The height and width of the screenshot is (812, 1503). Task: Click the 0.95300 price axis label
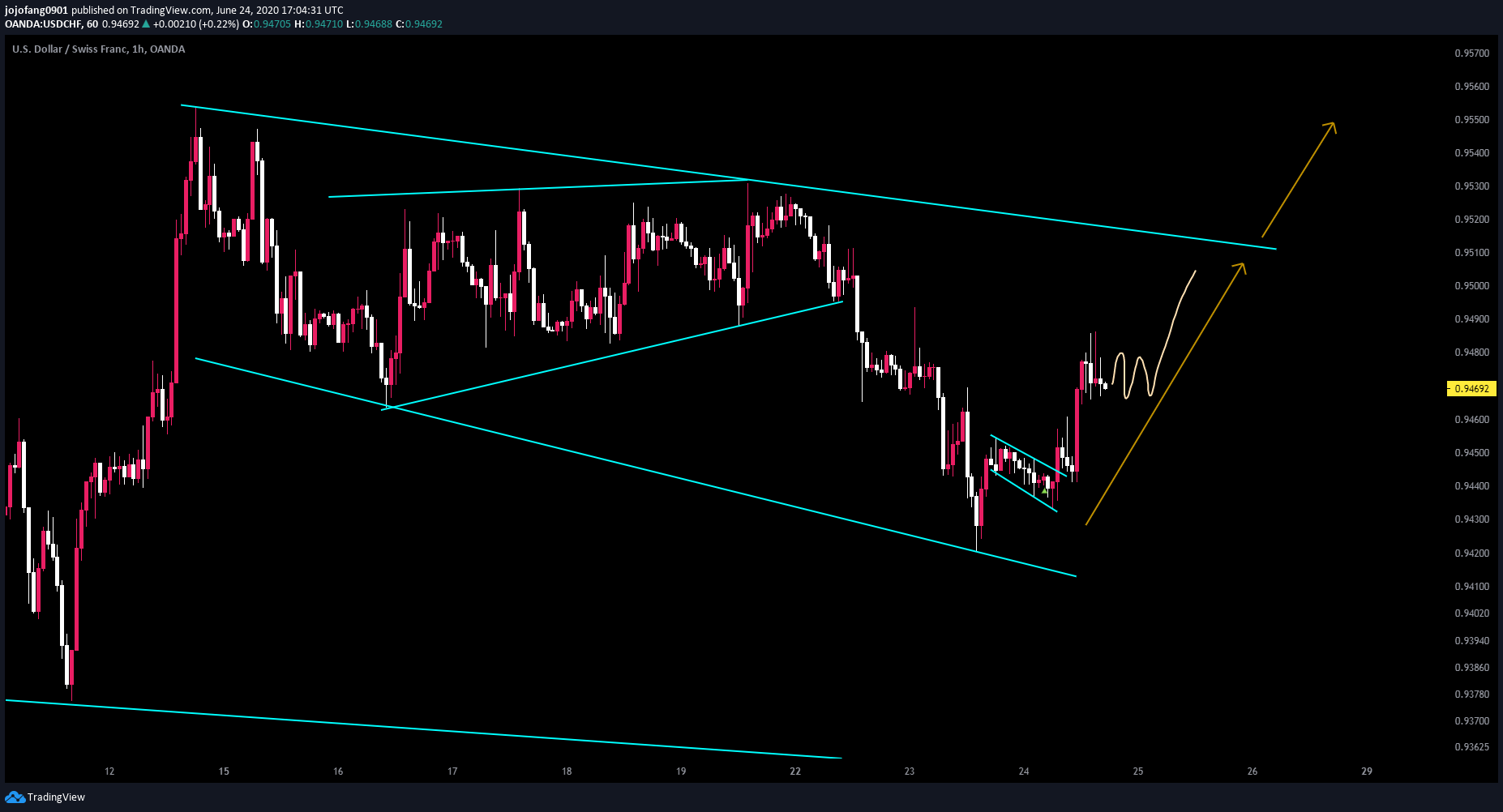click(x=1472, y=186)
